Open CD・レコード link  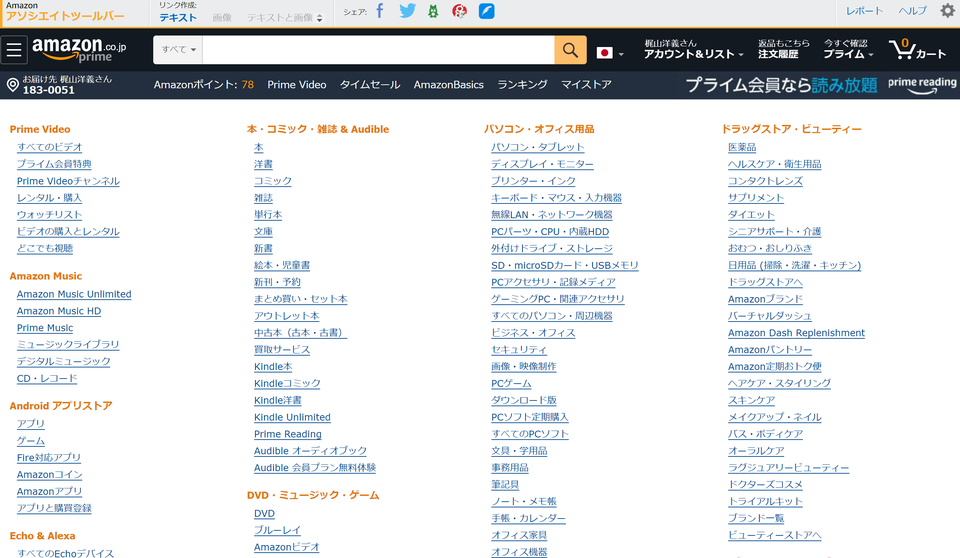(47, 378)
